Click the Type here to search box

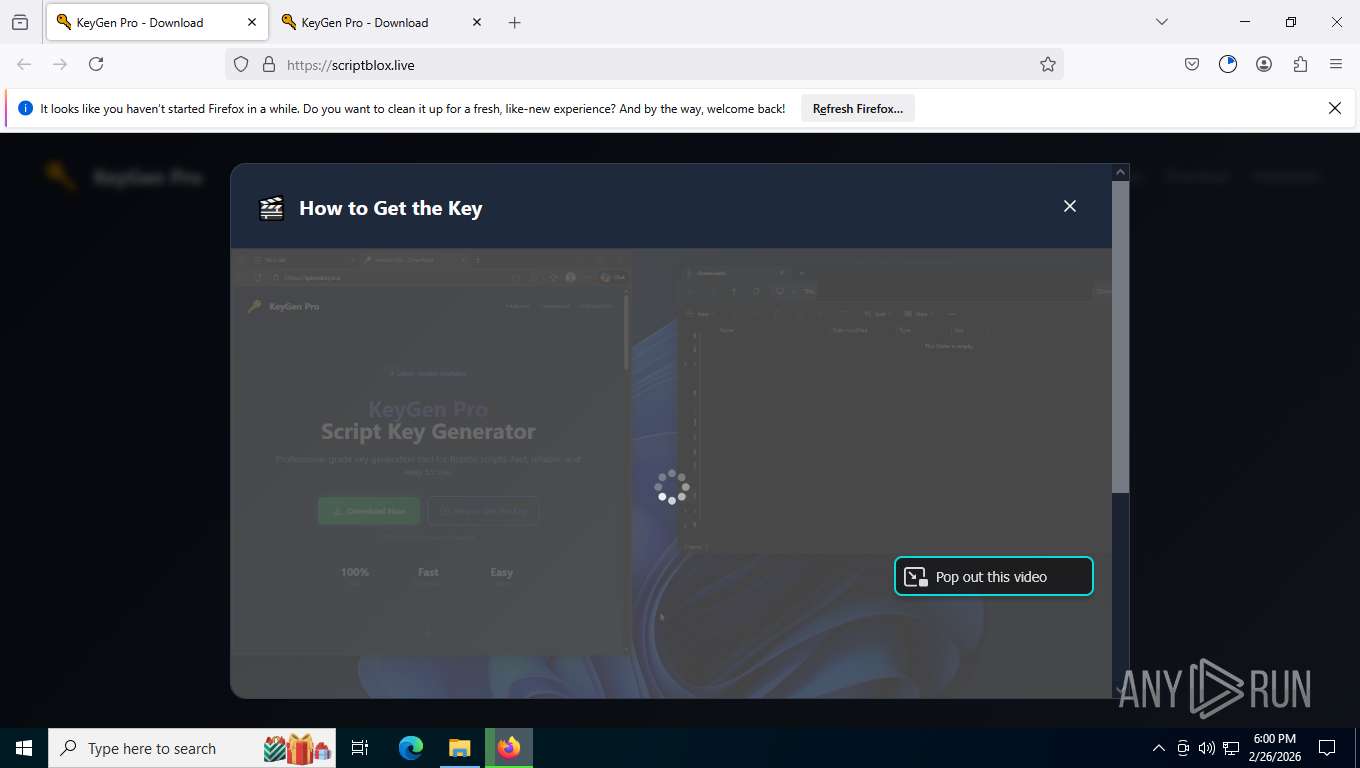[x=192, y=748]
